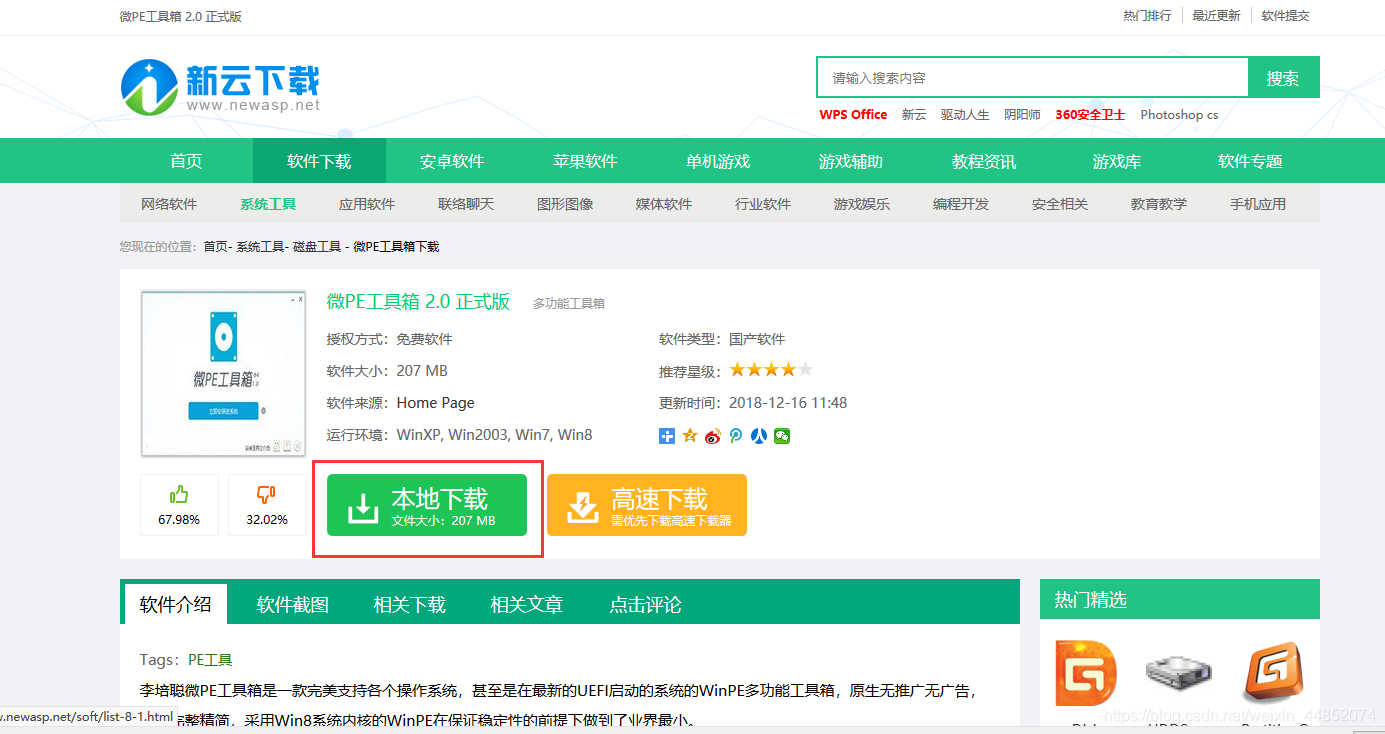Click the 搜索 search button
The width and height of the screenshot is (1385, 734).
[x=1283, y=78]
